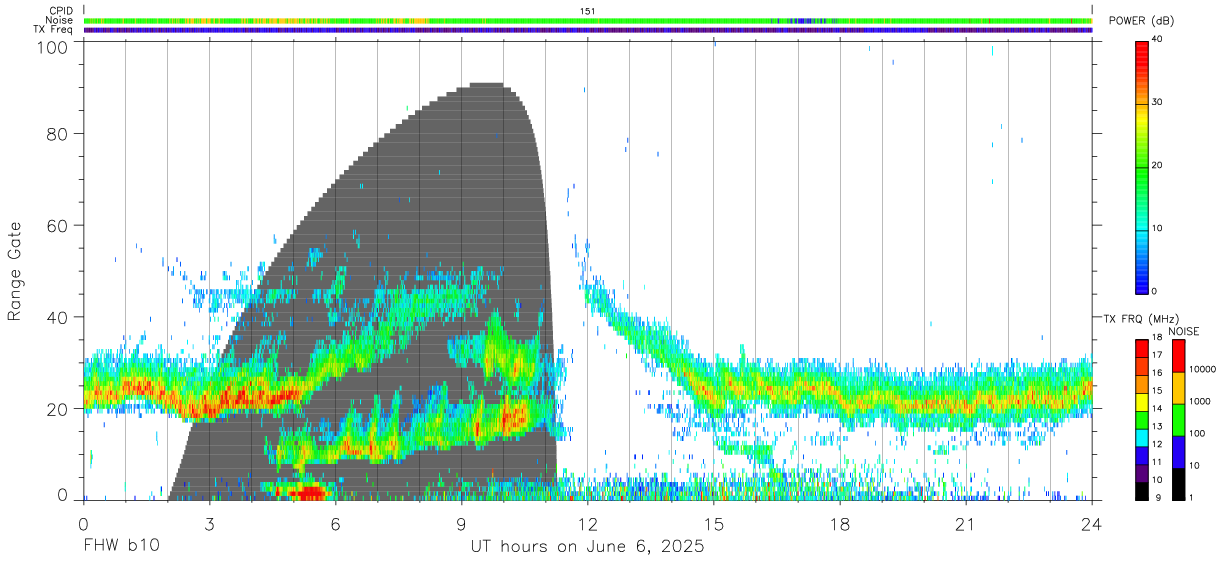This screenshot has height=567, width=1228.
Task: Click the x-axis tick label '24'
Action: [1092, 524]
